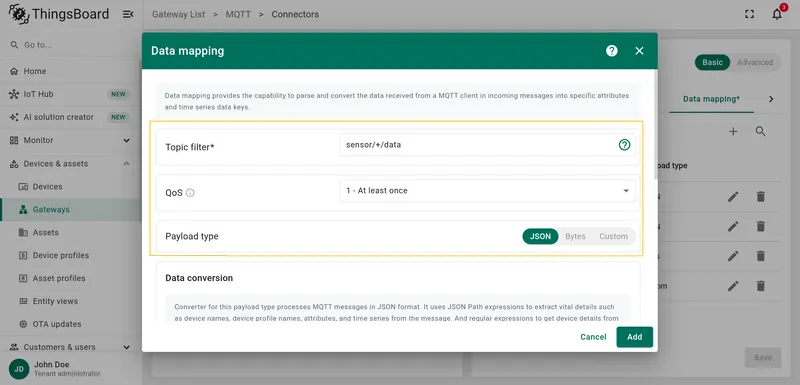The image size is (800, 385).
Task: Click the Devices & assets icon
Action: pyautogui.click(x=14, y=164)
